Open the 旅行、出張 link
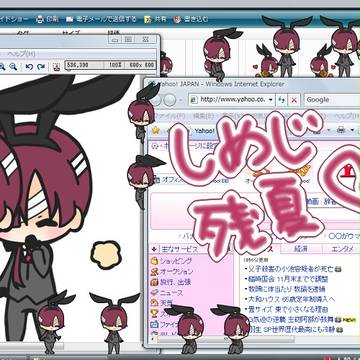Viewport: 360px width, 360px height. (x=176, y=282)
